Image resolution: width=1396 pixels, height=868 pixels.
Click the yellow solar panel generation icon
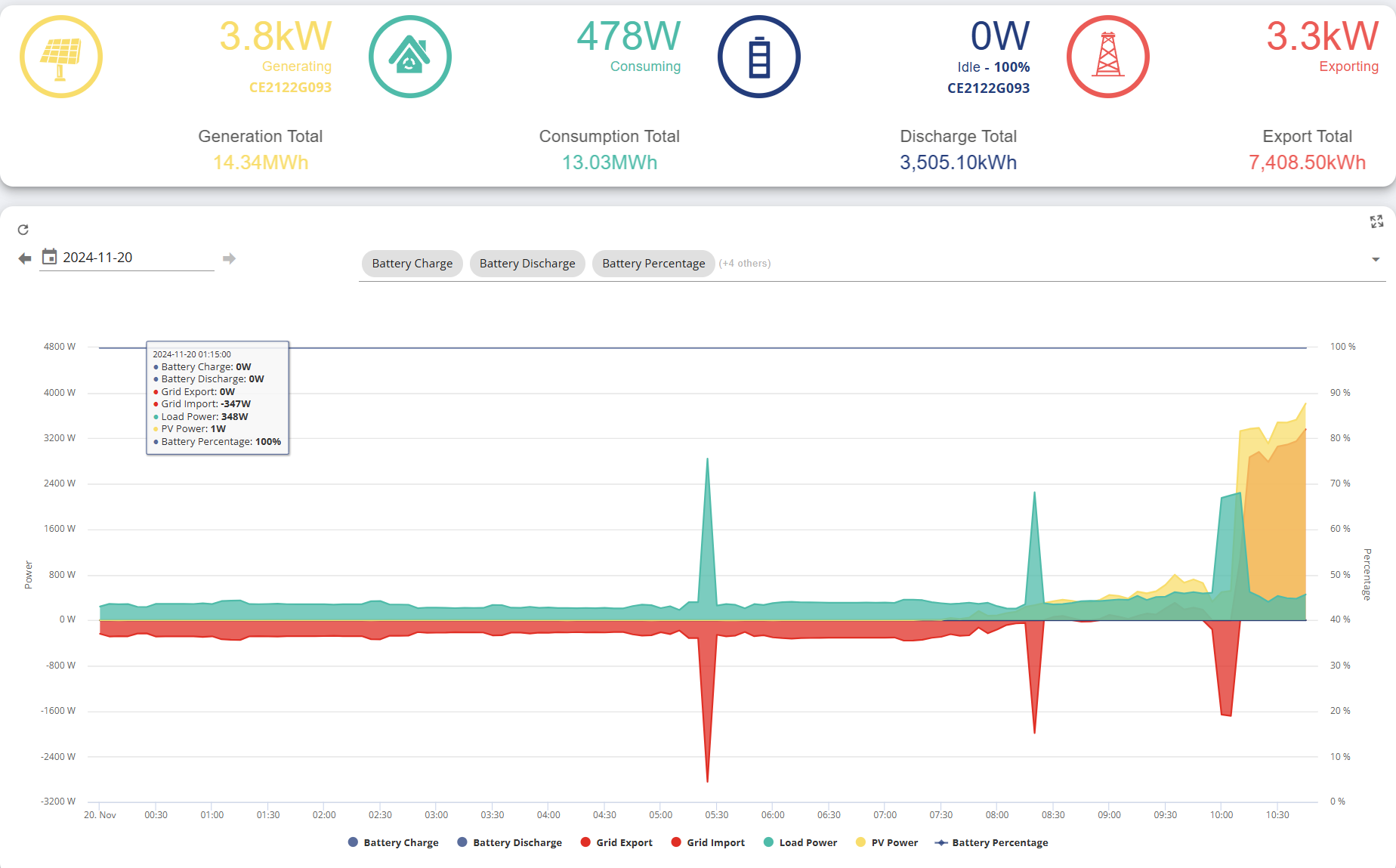60,57
